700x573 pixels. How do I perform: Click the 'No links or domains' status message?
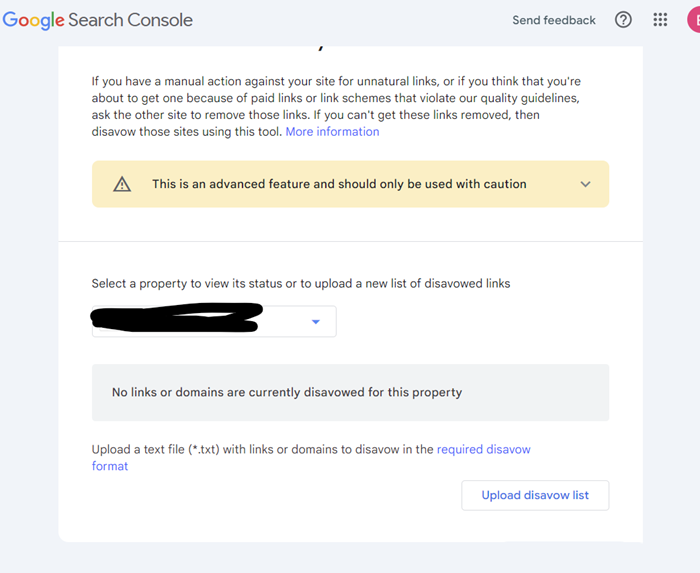coord(287,392)
